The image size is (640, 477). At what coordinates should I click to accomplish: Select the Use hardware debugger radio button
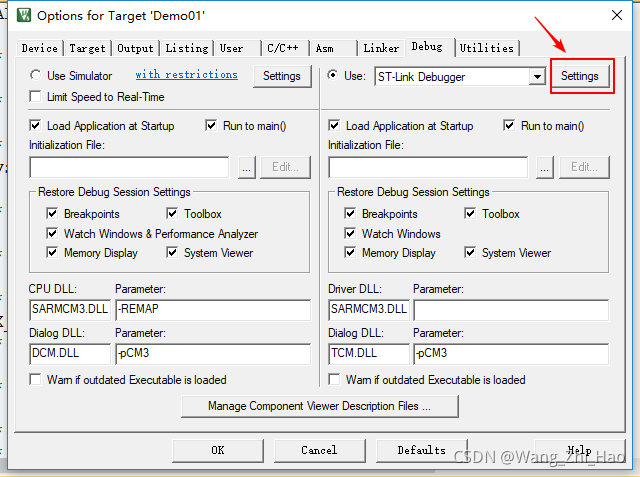(x=333, y=75)
